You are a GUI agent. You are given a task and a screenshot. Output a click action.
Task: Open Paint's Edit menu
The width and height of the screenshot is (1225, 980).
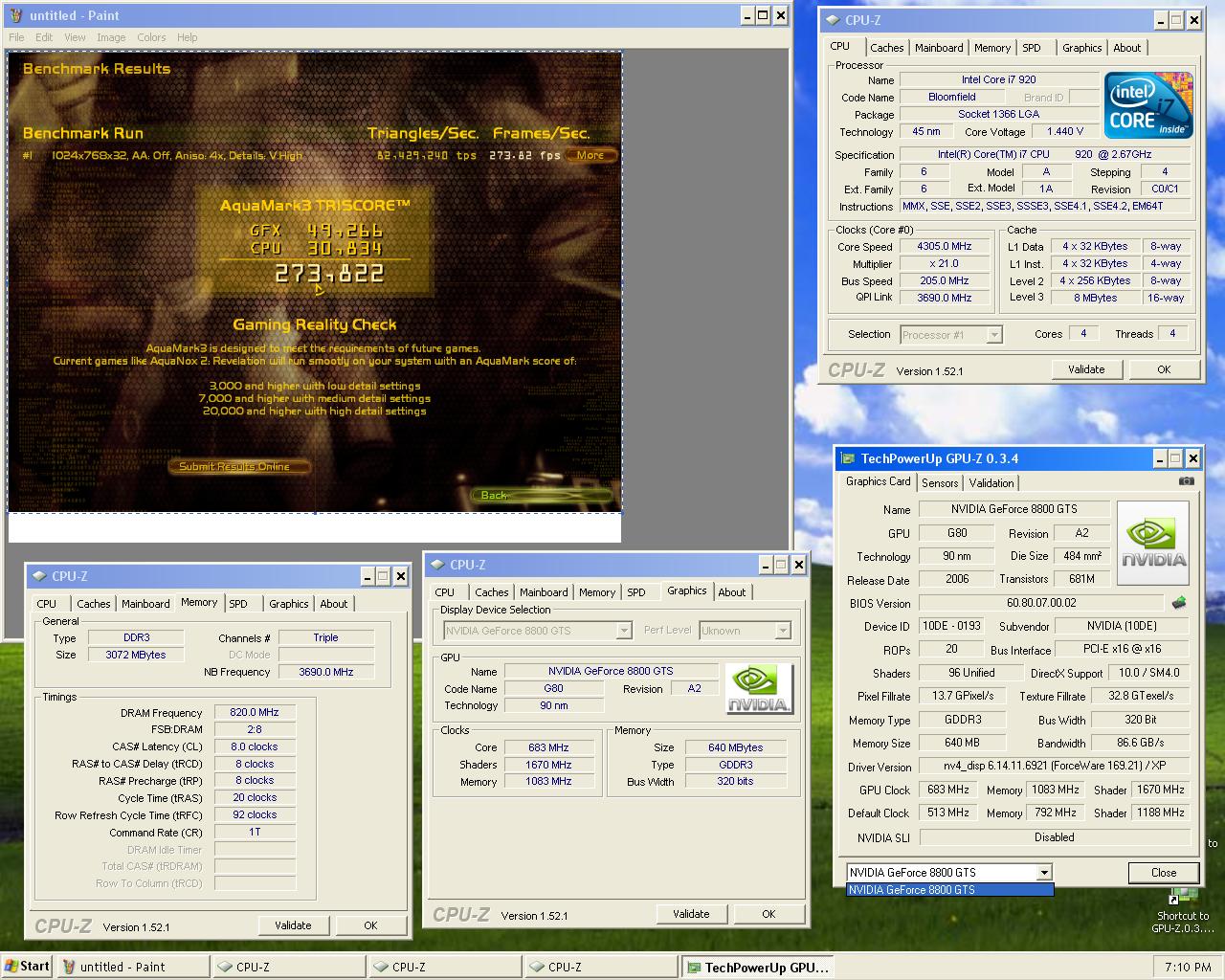(44, 37)
